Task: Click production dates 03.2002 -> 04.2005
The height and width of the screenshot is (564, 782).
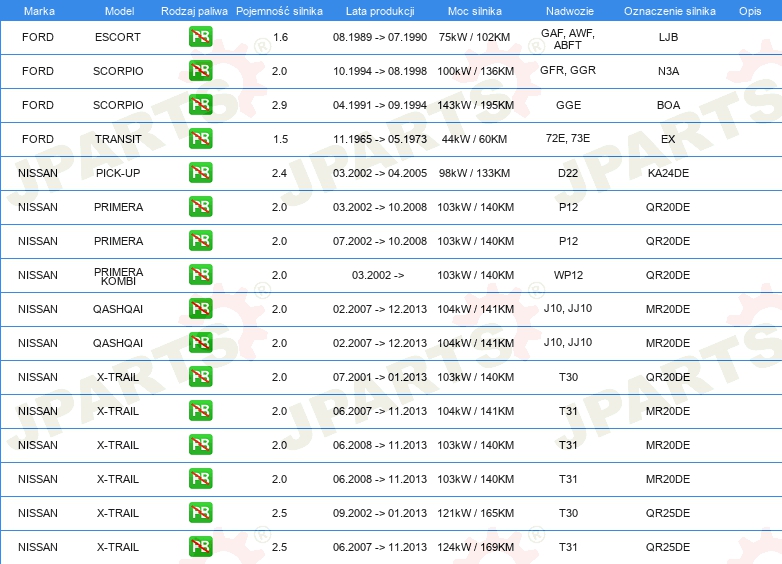Action: [x=380, y=173]
